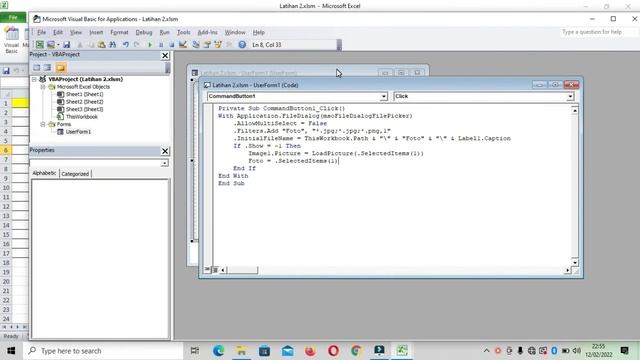Place cursor on the End Sub line
This screenshot has width=640, height=360.
[231, 183]
